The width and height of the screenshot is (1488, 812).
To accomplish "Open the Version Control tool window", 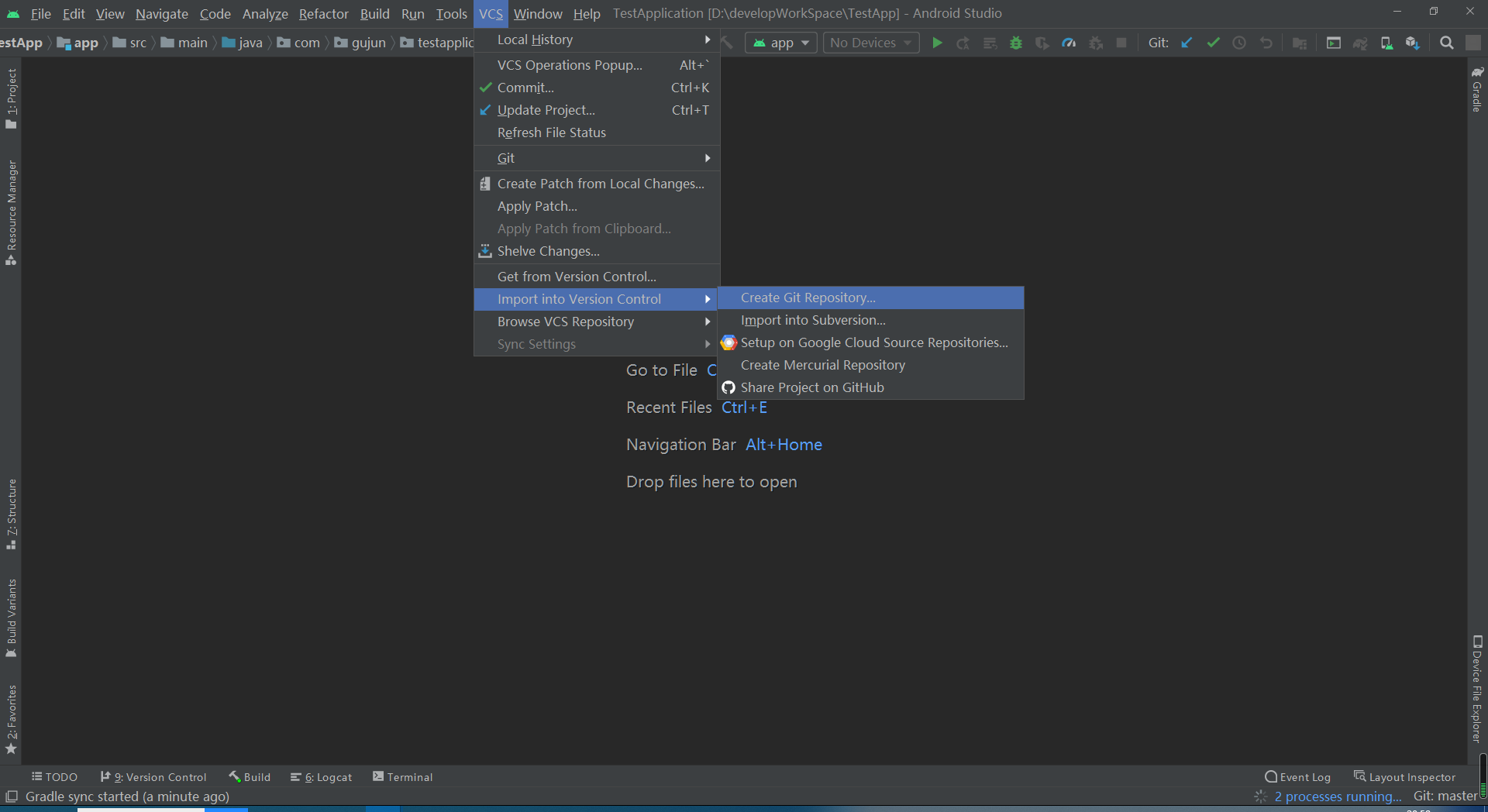I will pyautogui.click(x=153, y=777).
